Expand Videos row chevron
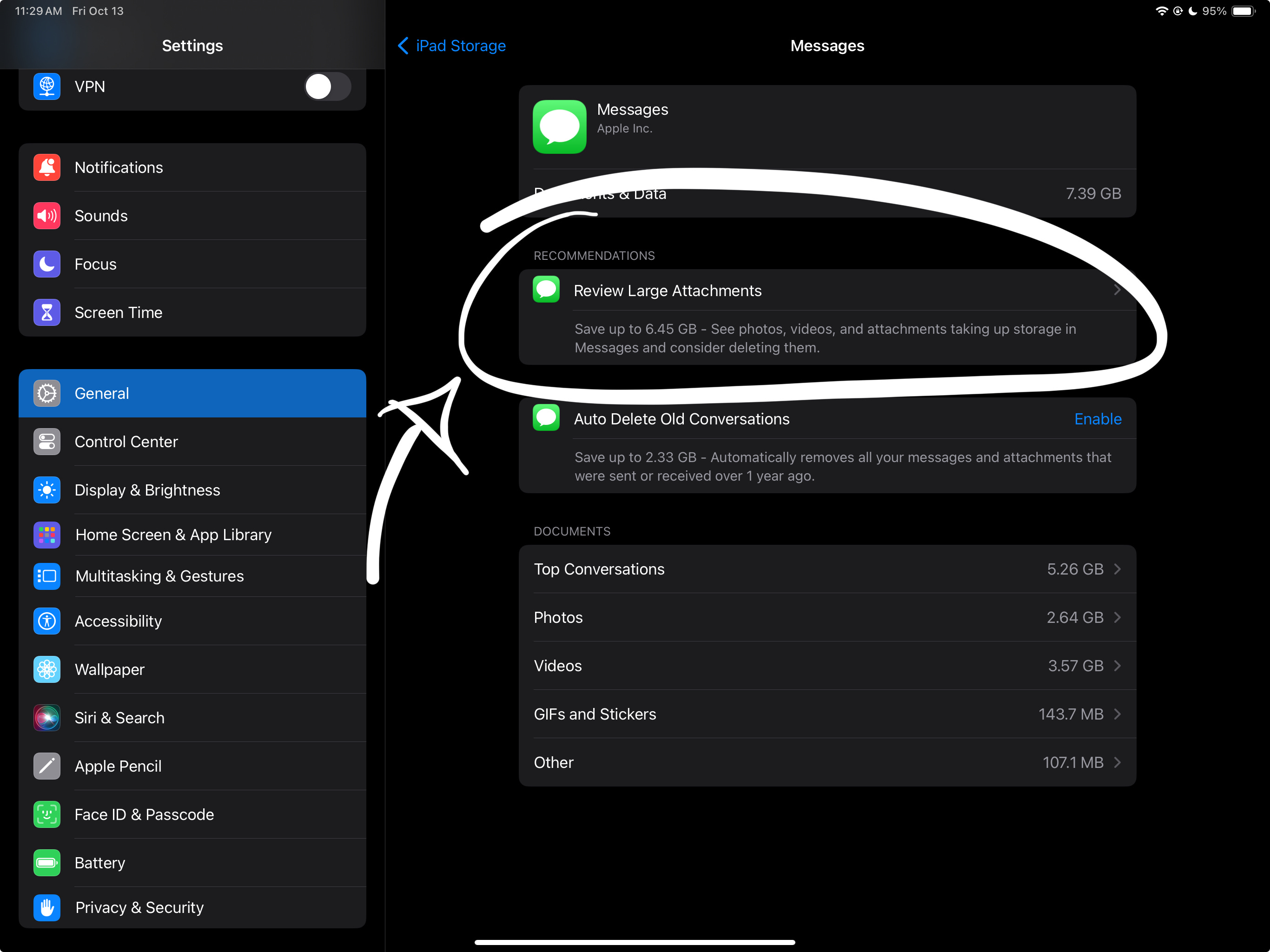The image size is (1270, 952). (x=1117, y=666)
